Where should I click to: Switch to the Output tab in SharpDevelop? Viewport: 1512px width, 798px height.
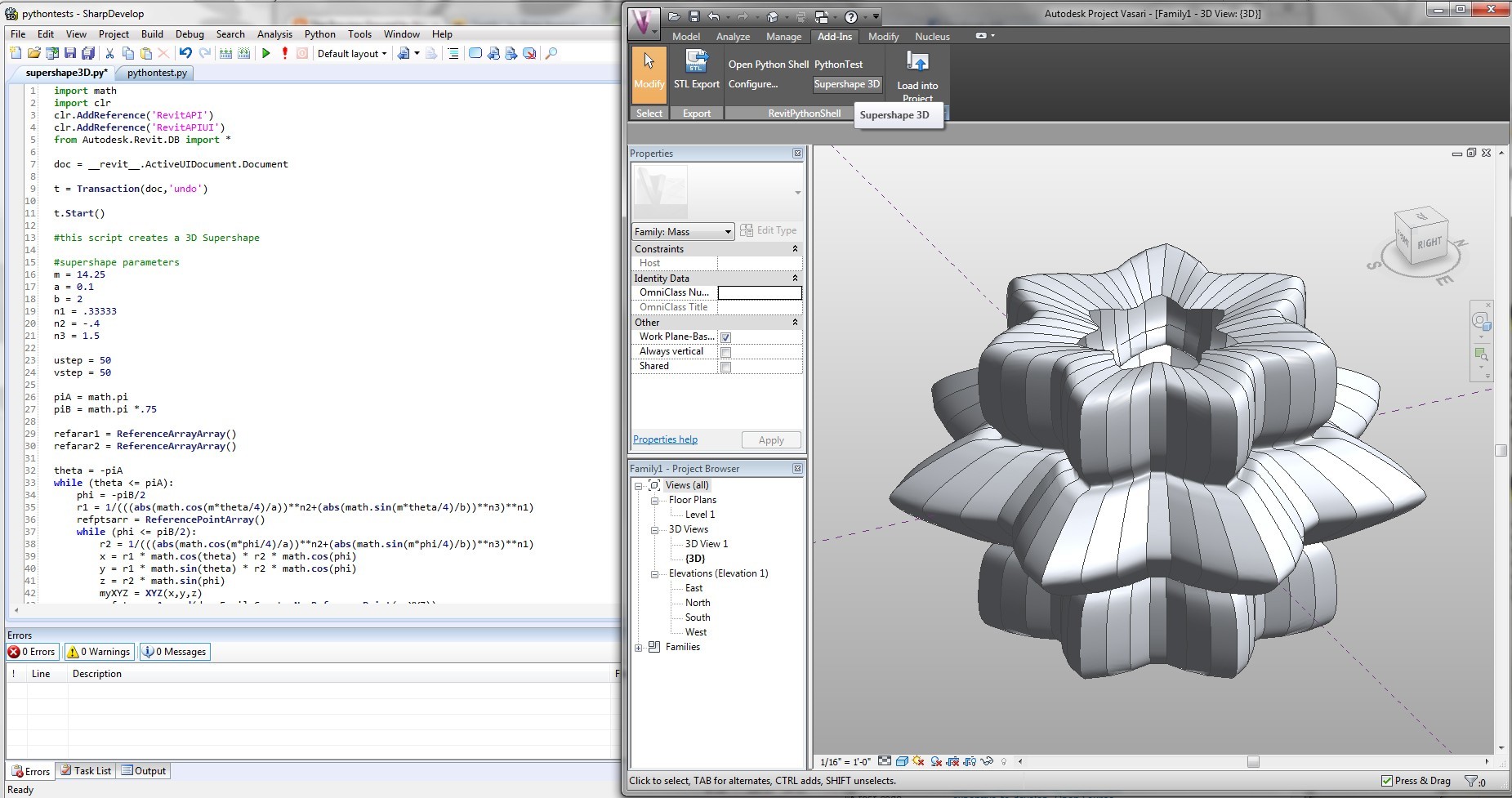pyautogui.click(x=144, y=770)
